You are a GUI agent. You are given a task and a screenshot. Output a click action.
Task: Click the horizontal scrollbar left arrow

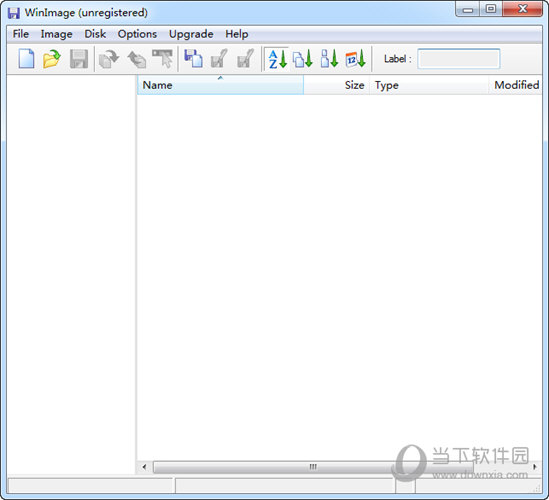(x=144, y=467)
